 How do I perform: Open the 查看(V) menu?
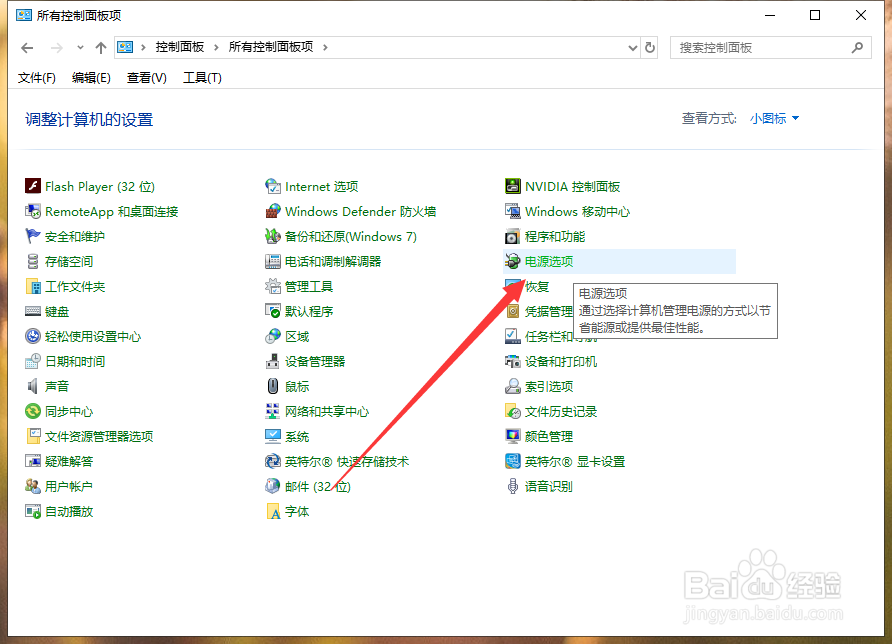tap(146, 77)
